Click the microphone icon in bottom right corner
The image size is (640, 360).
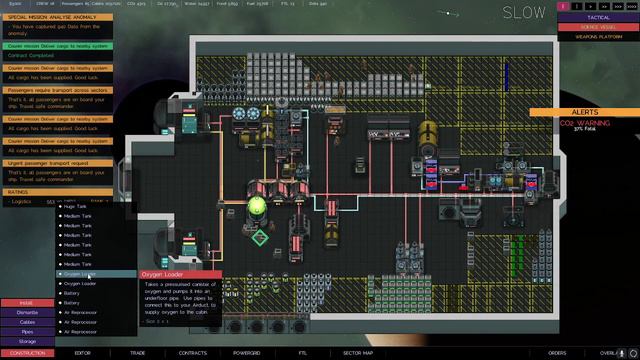[x=622, y=353]
